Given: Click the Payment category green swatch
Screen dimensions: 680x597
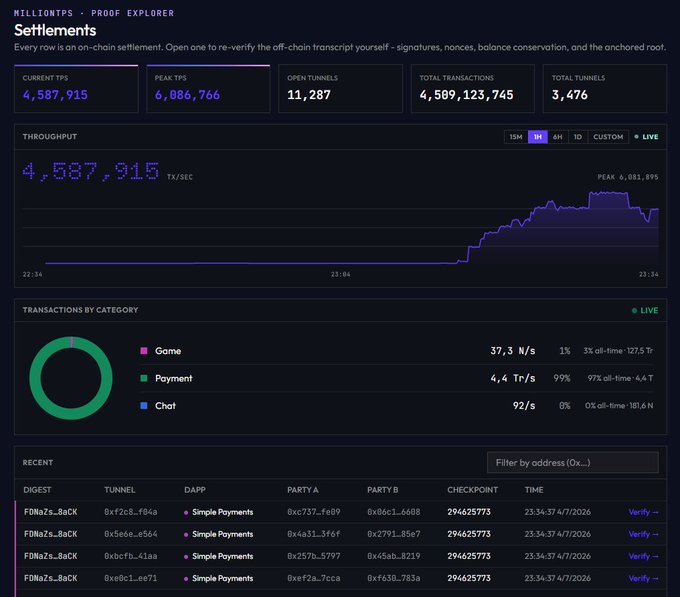Looking at the screenshot, I should coord(144,378).
